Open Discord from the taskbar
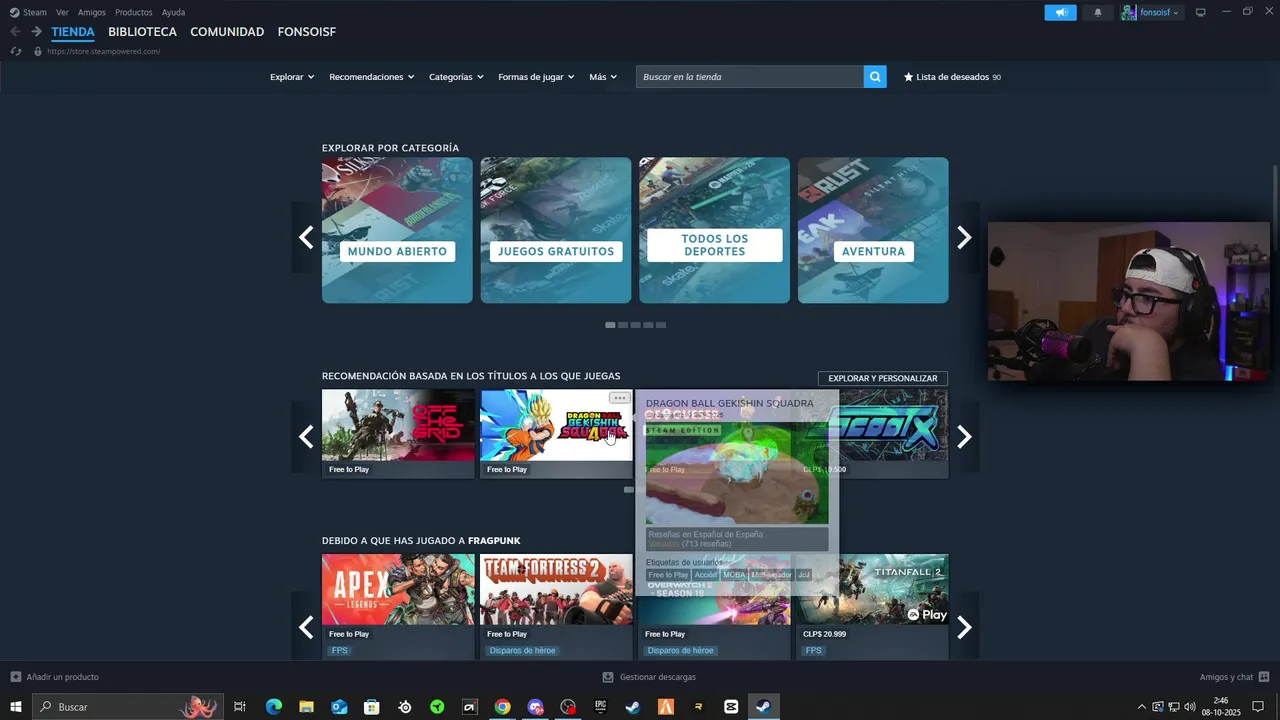The width and height of the screenshot is (1280, 720). point(535,707)
